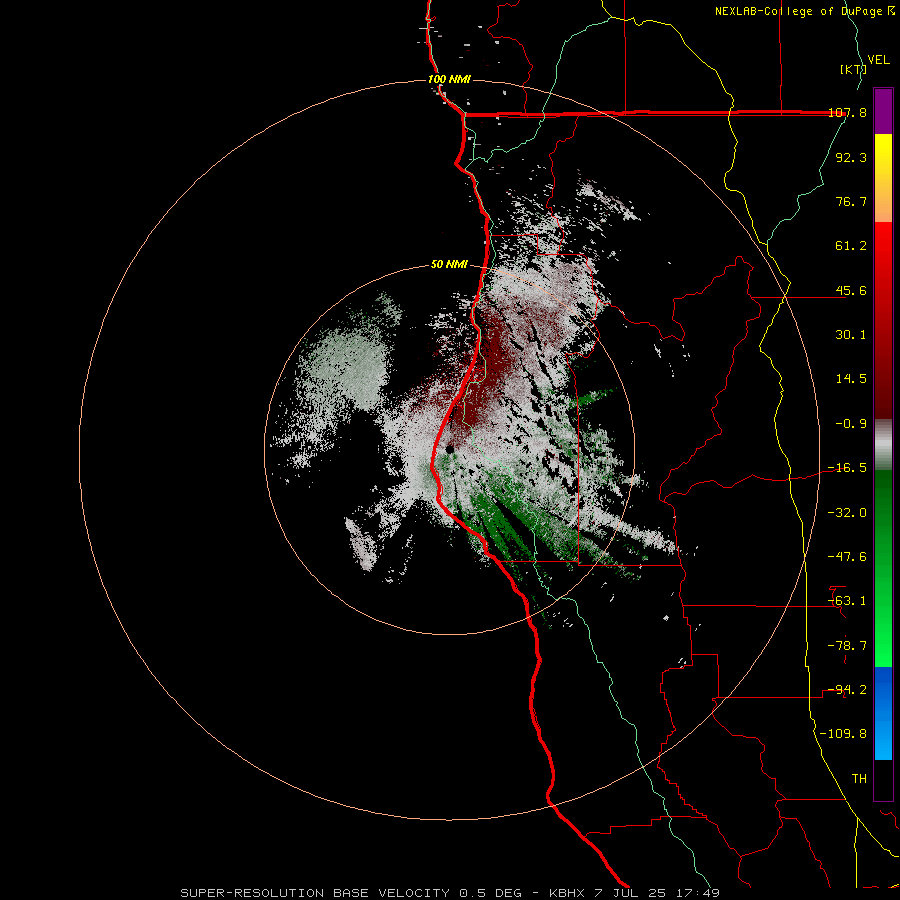This screenshot has height=900, width=900.
Task: Select the -0.9 legend value
Action: pos(851,424)
